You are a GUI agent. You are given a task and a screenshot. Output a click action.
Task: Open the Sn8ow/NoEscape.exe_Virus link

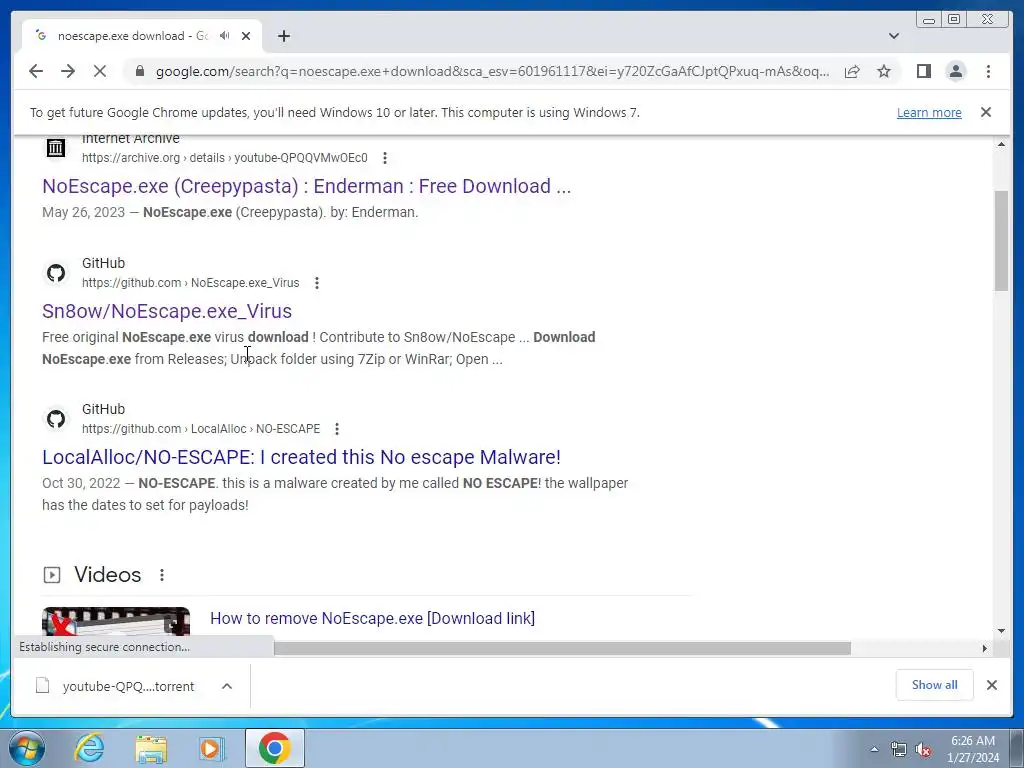coord(167,311)
